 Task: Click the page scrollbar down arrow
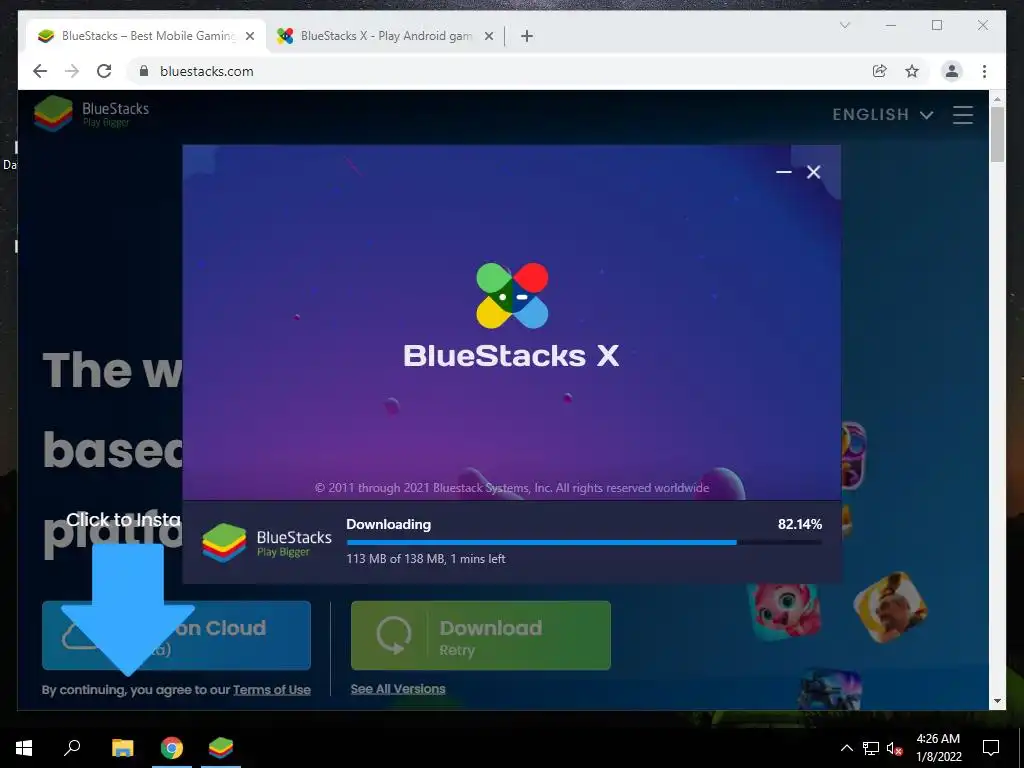click(x=997, y=701)
